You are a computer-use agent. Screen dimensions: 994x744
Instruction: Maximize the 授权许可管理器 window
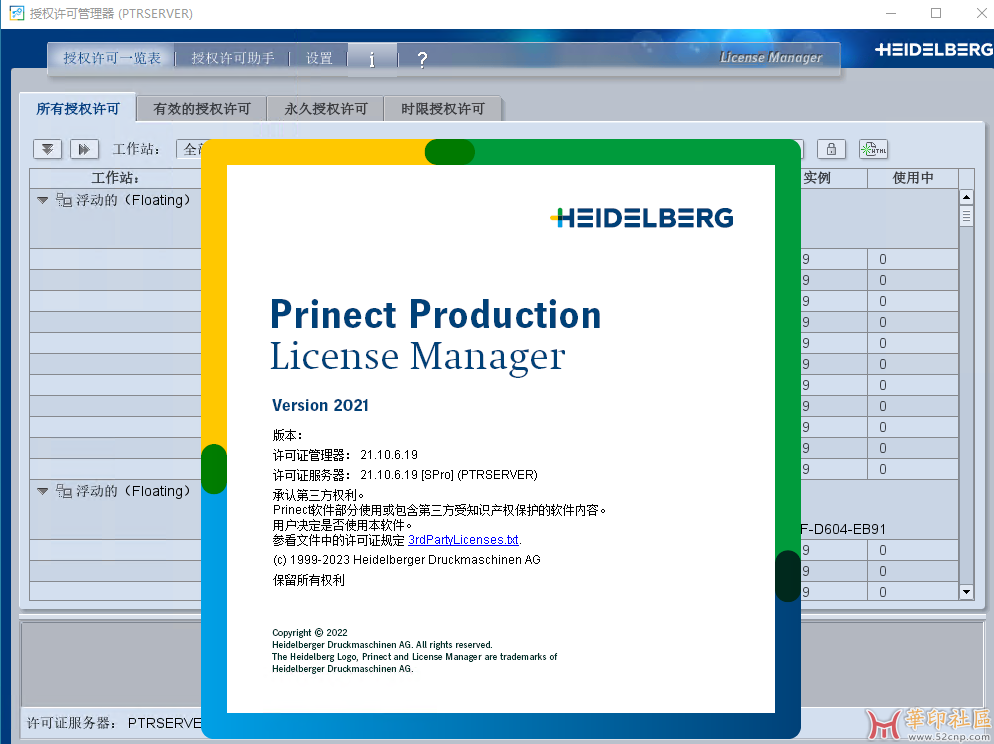(936, 13)
